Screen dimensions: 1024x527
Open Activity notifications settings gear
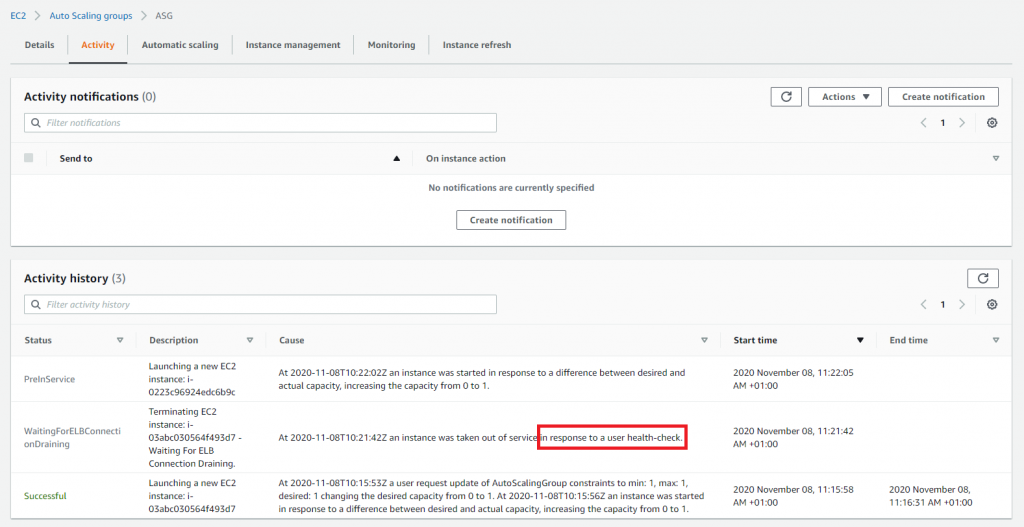point(992,123)
